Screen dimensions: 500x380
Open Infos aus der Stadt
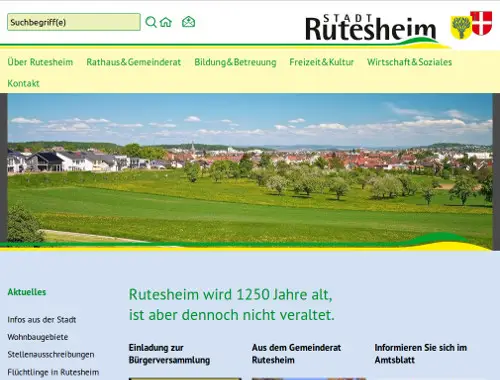tap(42, 320)
